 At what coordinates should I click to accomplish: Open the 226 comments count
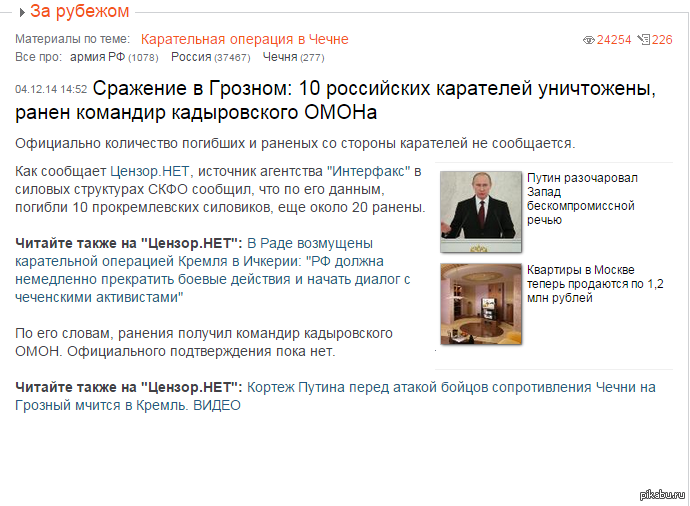pos(662,40)
